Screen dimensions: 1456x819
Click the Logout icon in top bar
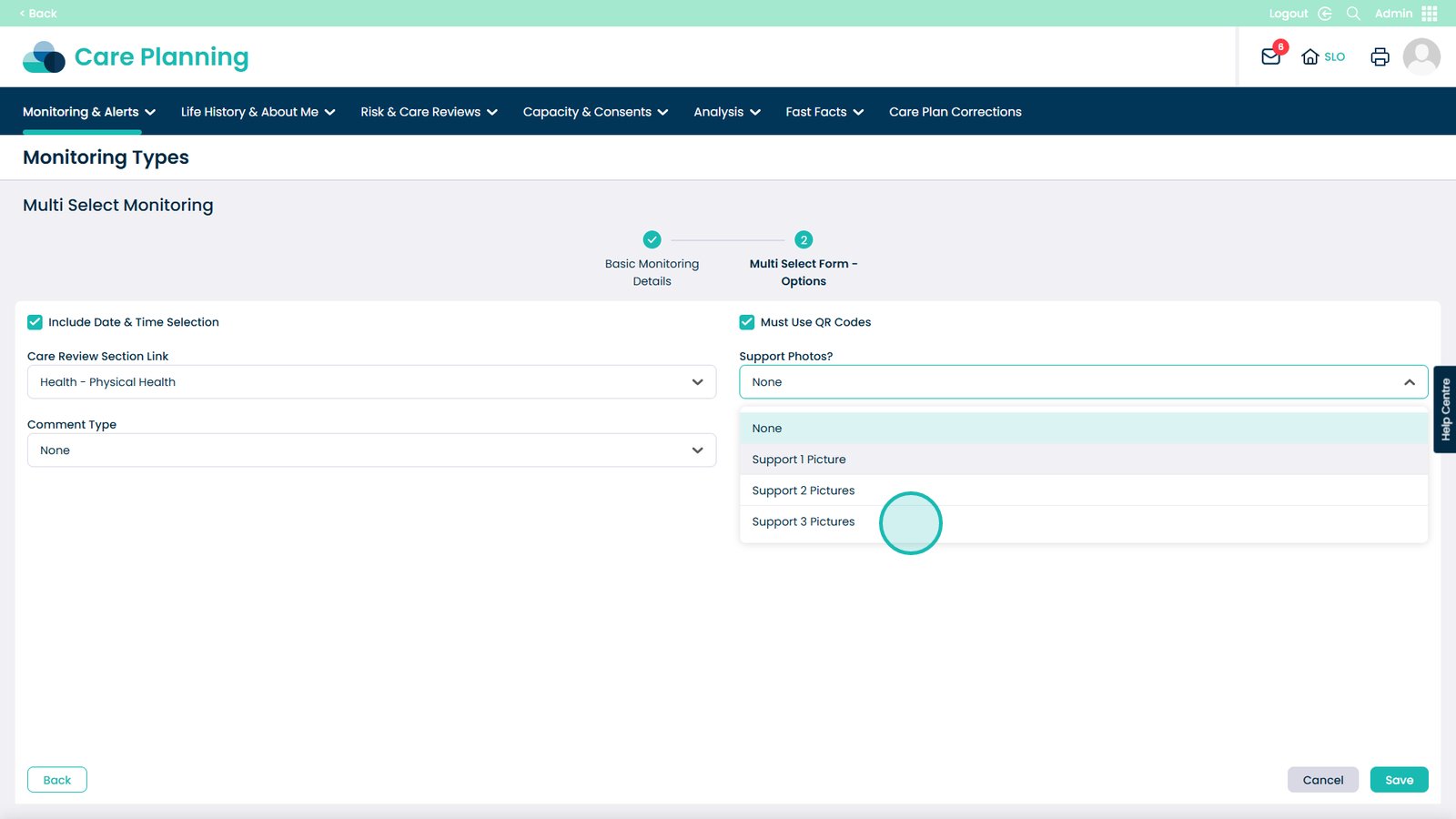pos(1325,14)
